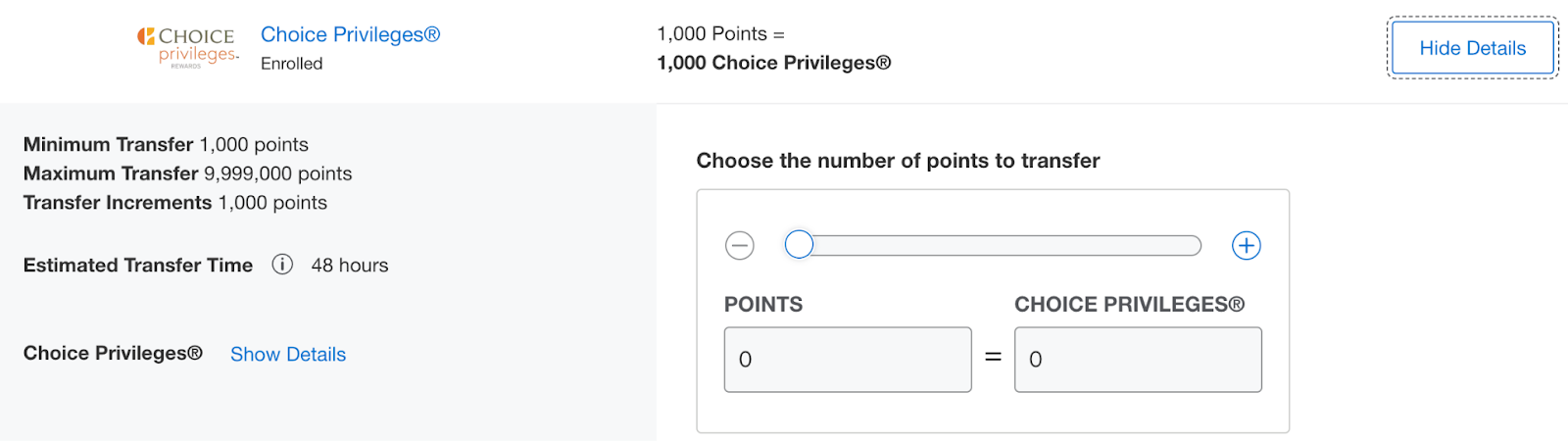Decrease points using the minus icon
This screenshot has width=1568, height=441.
tap(740, 245)
